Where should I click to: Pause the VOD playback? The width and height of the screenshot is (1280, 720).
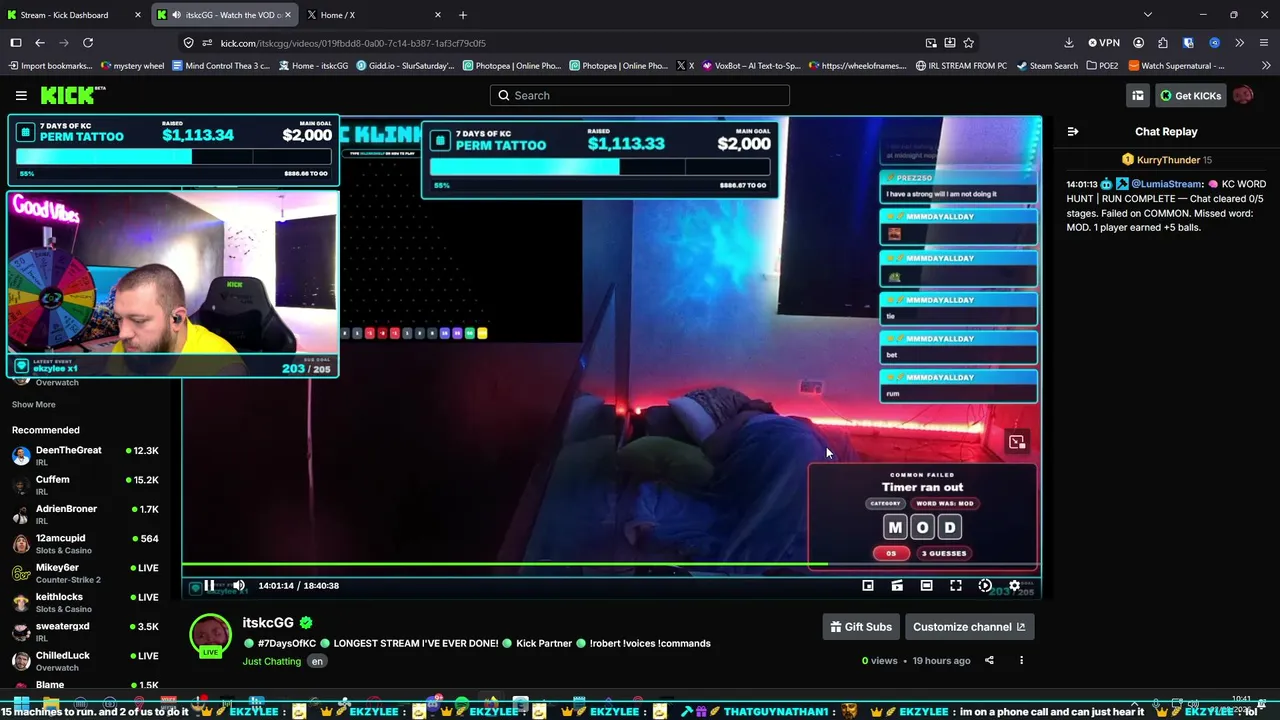209,585
